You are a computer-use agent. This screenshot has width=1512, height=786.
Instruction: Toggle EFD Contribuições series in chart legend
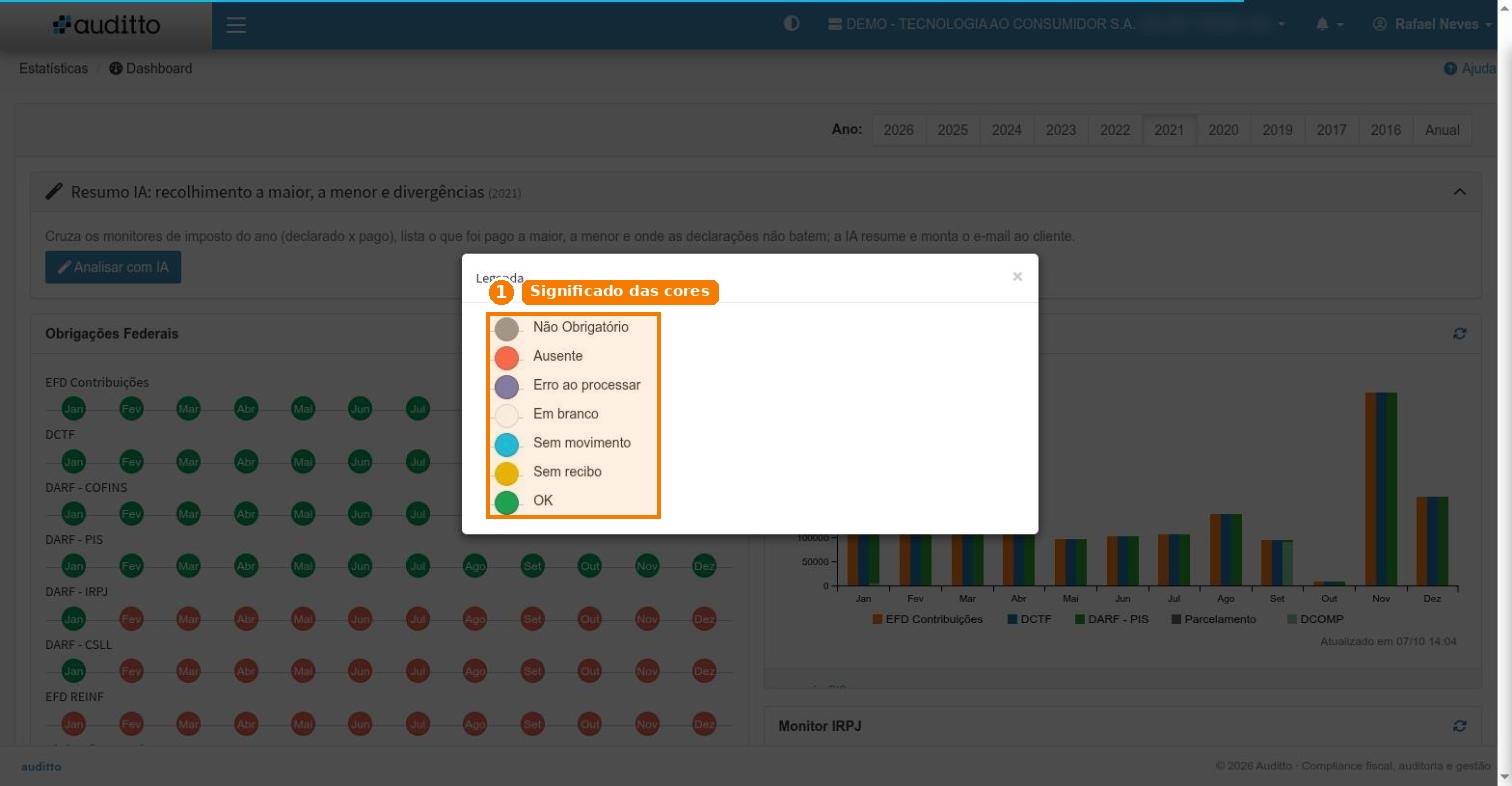click(927, 619)
